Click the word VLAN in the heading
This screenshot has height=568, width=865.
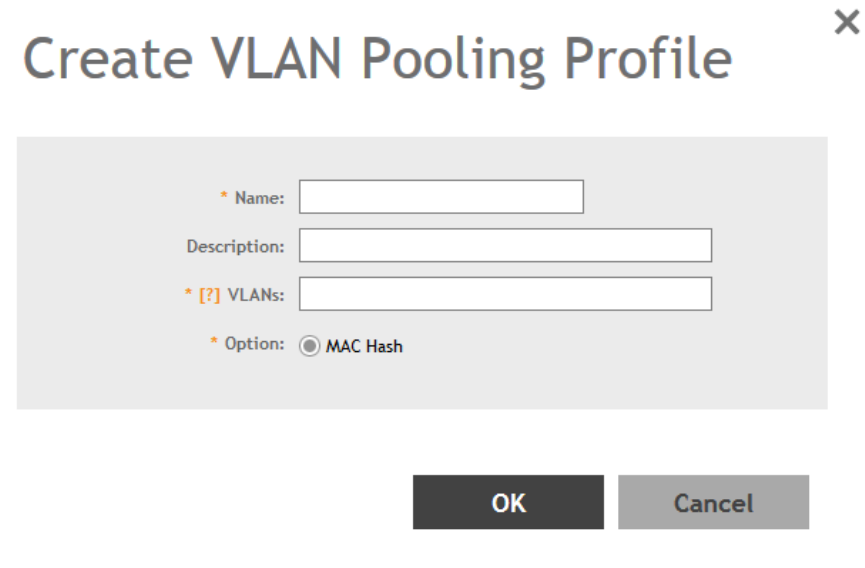point(230,60)
